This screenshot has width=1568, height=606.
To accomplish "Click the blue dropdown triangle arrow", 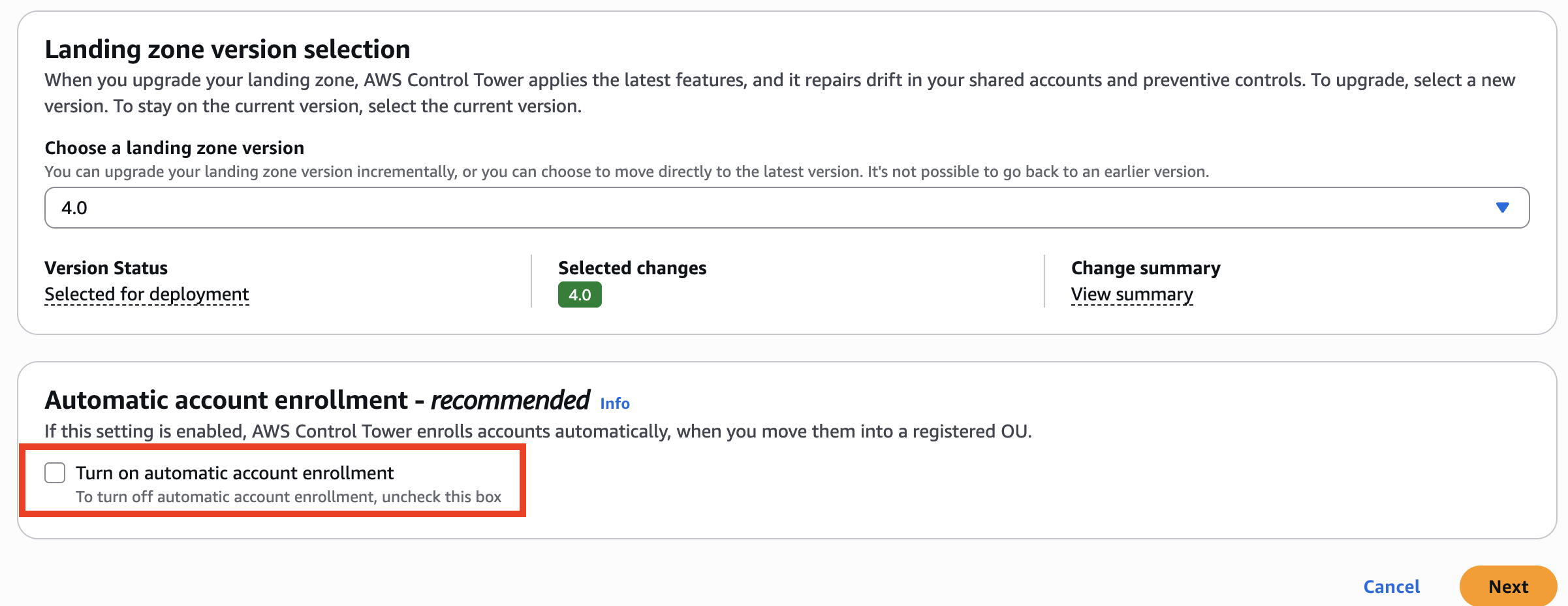I will (x=1502, y=208).
